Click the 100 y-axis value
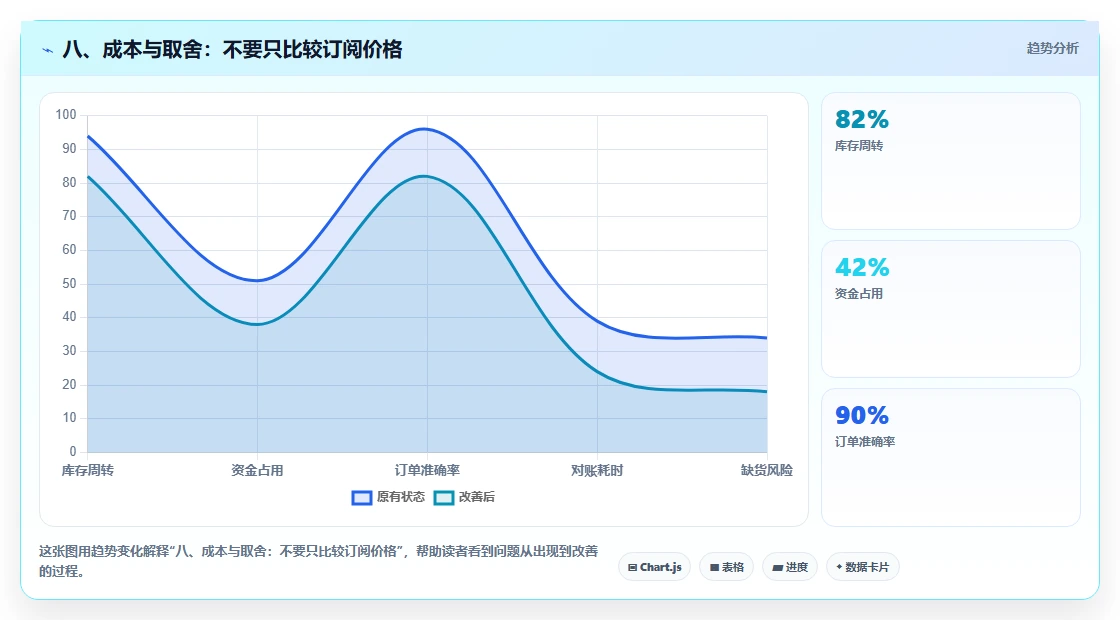The width and height of the screenshot is (1120, 620). pyautogui.click(x=66, y=115)
